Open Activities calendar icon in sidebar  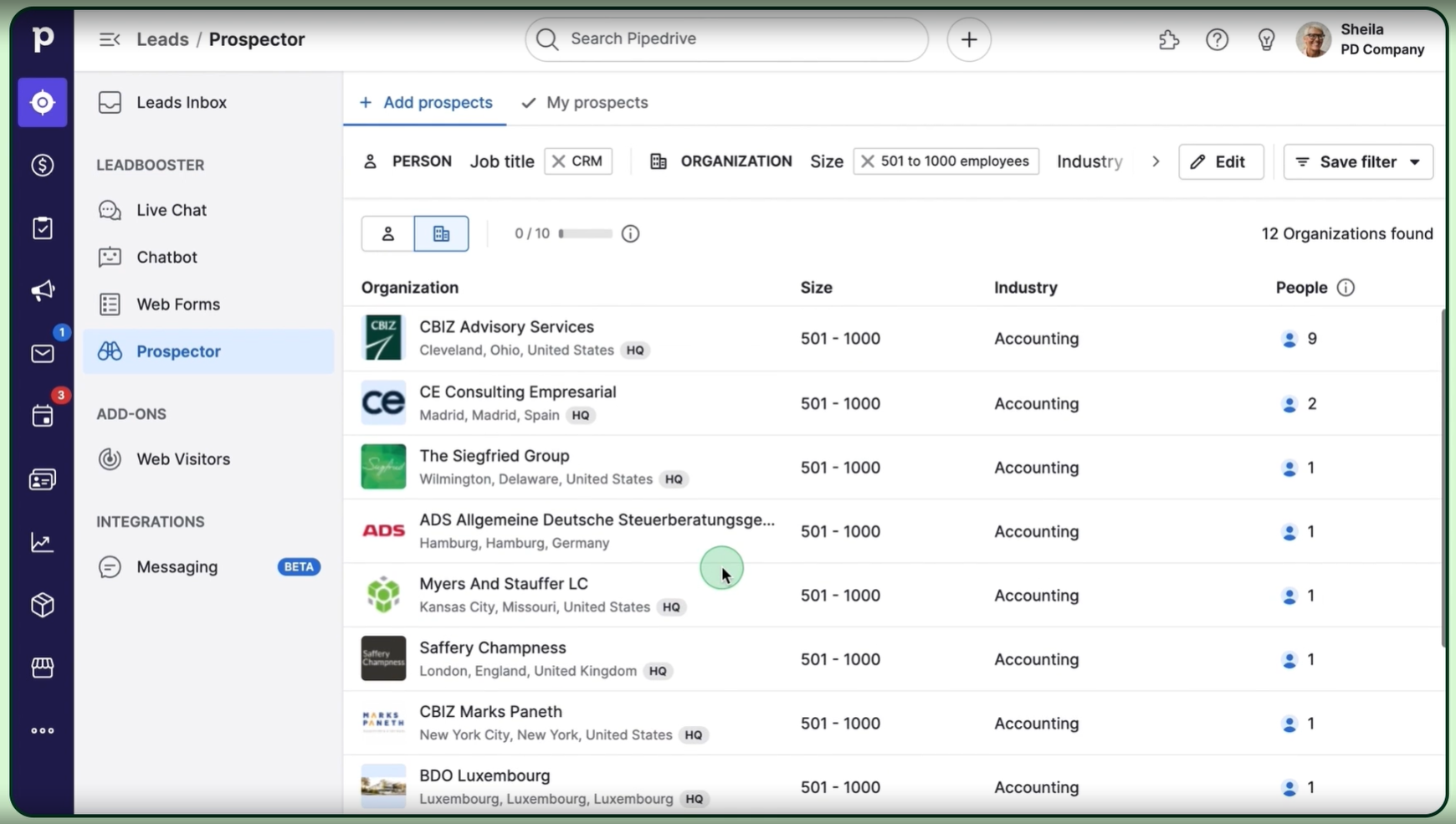click(43, 416)
